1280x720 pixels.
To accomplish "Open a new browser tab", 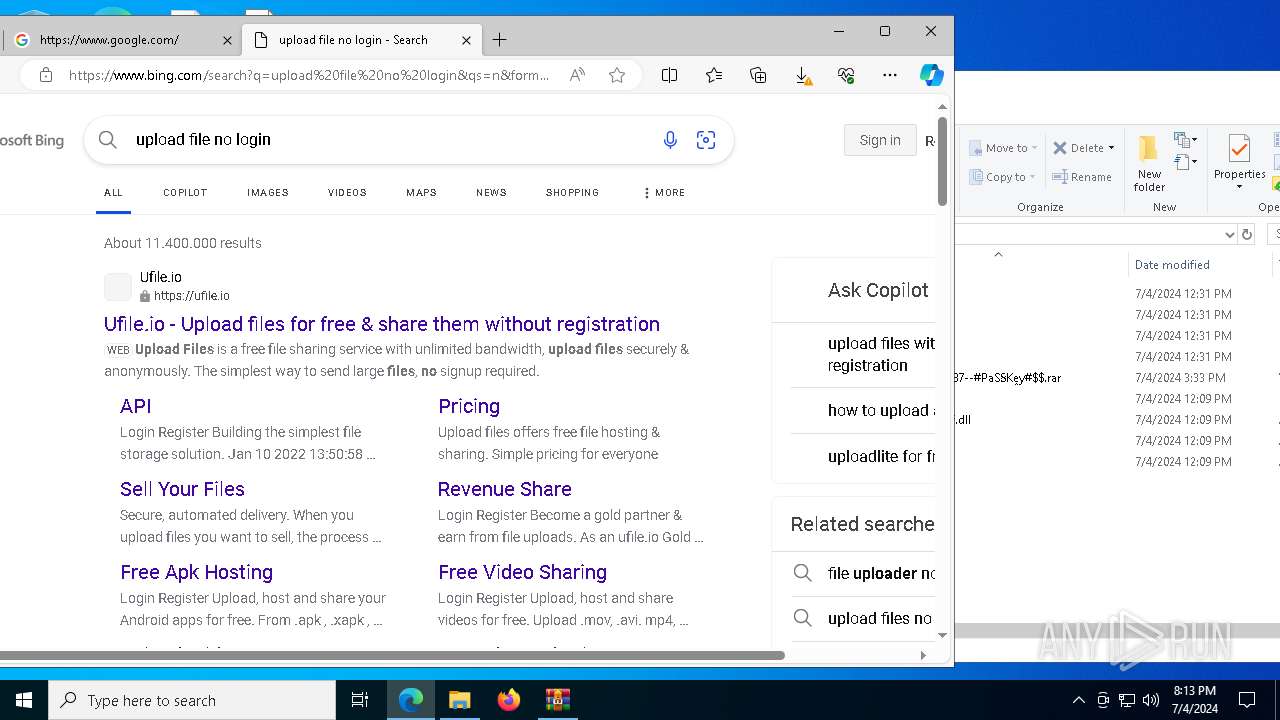I will tap(500, 40).
